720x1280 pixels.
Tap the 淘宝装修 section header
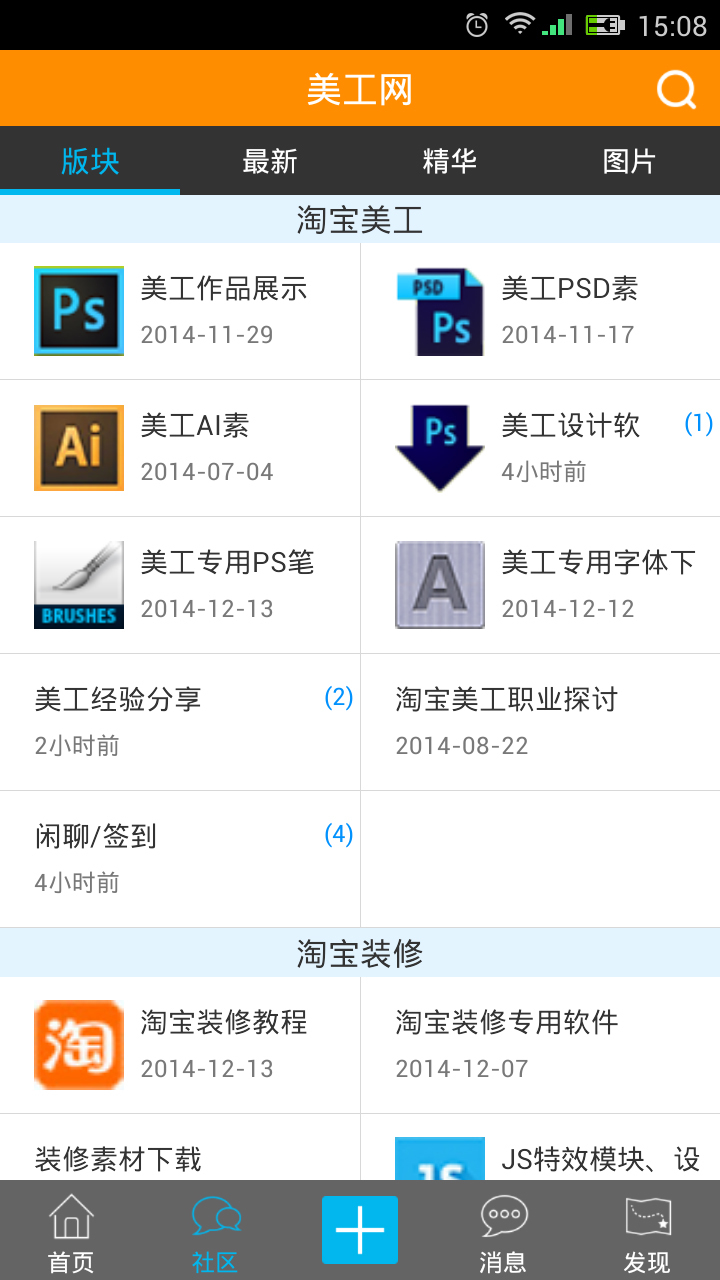tap(360, 953)
